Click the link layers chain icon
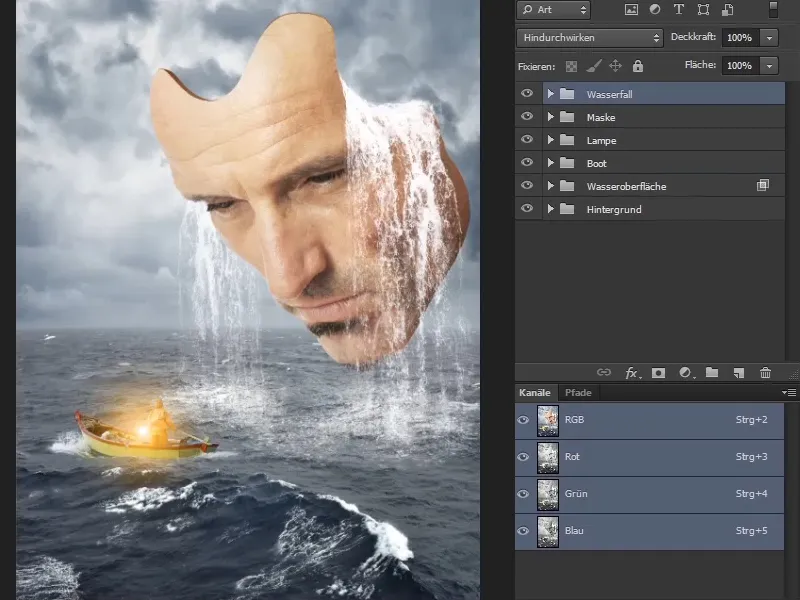Image resolution: width=800 pixels, height=600 pixels. pos(604,373)
